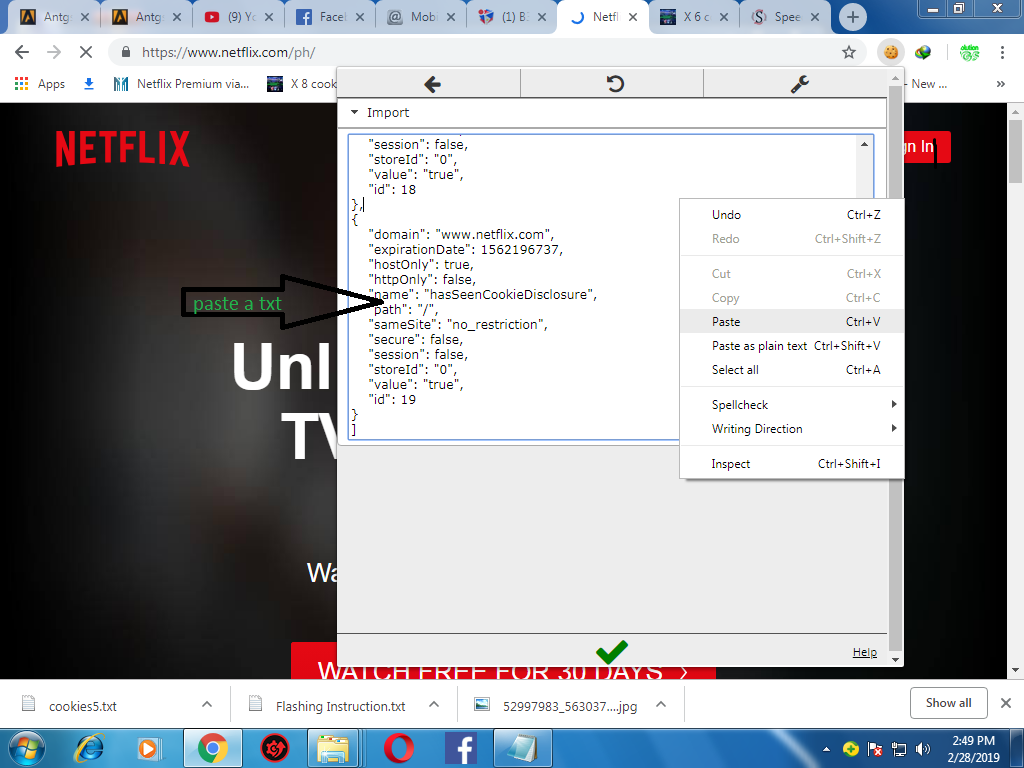Click Show all downloads button
1024x768 pixels.
point(948,703)
